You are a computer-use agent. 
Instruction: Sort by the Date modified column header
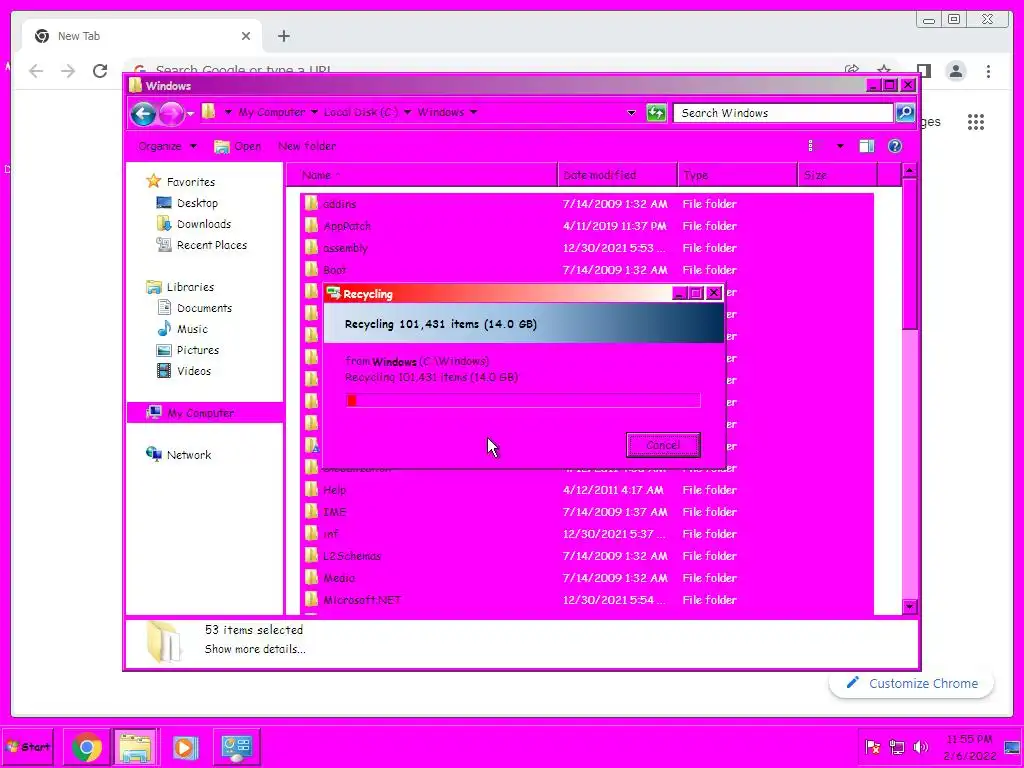pos(618,175)
